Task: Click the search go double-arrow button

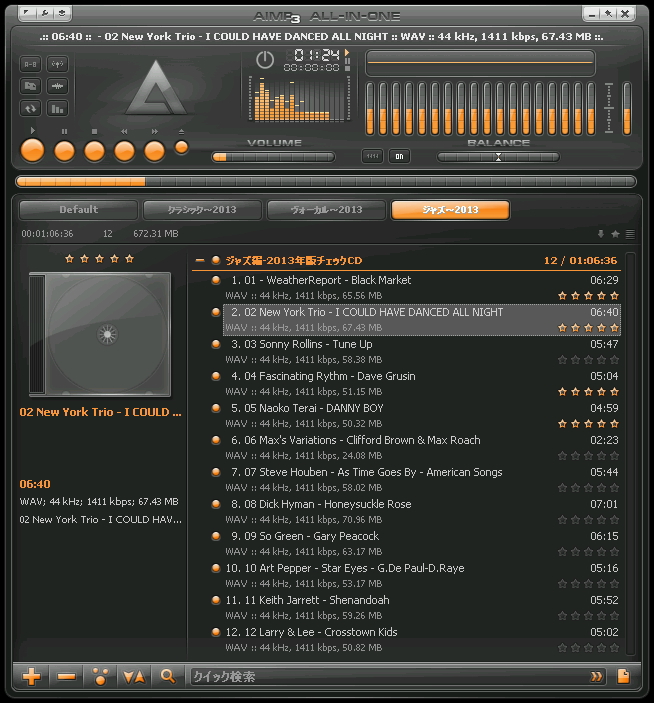Action: pos(597,677)
